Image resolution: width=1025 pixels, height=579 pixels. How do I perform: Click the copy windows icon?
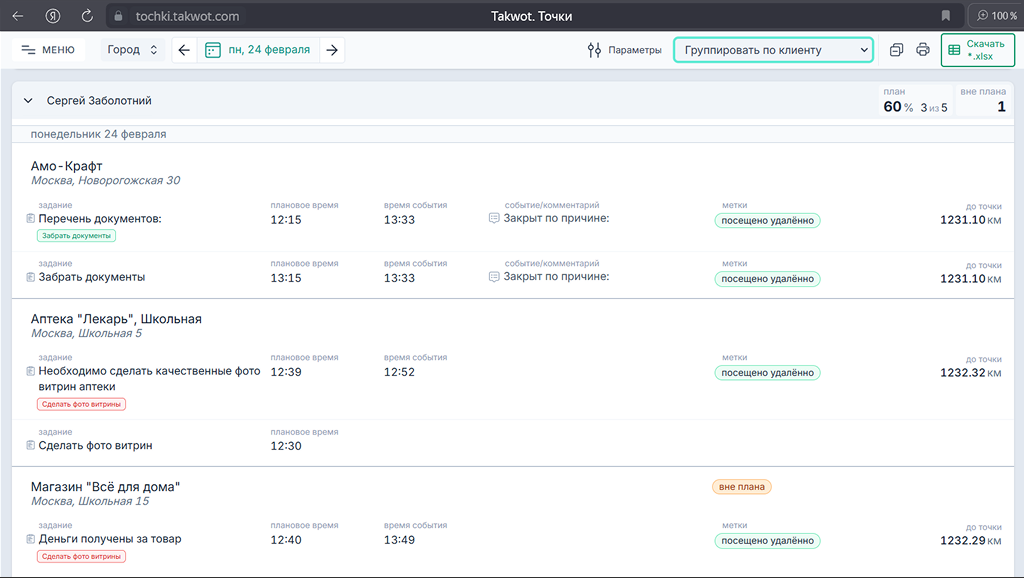click(896, 50)
